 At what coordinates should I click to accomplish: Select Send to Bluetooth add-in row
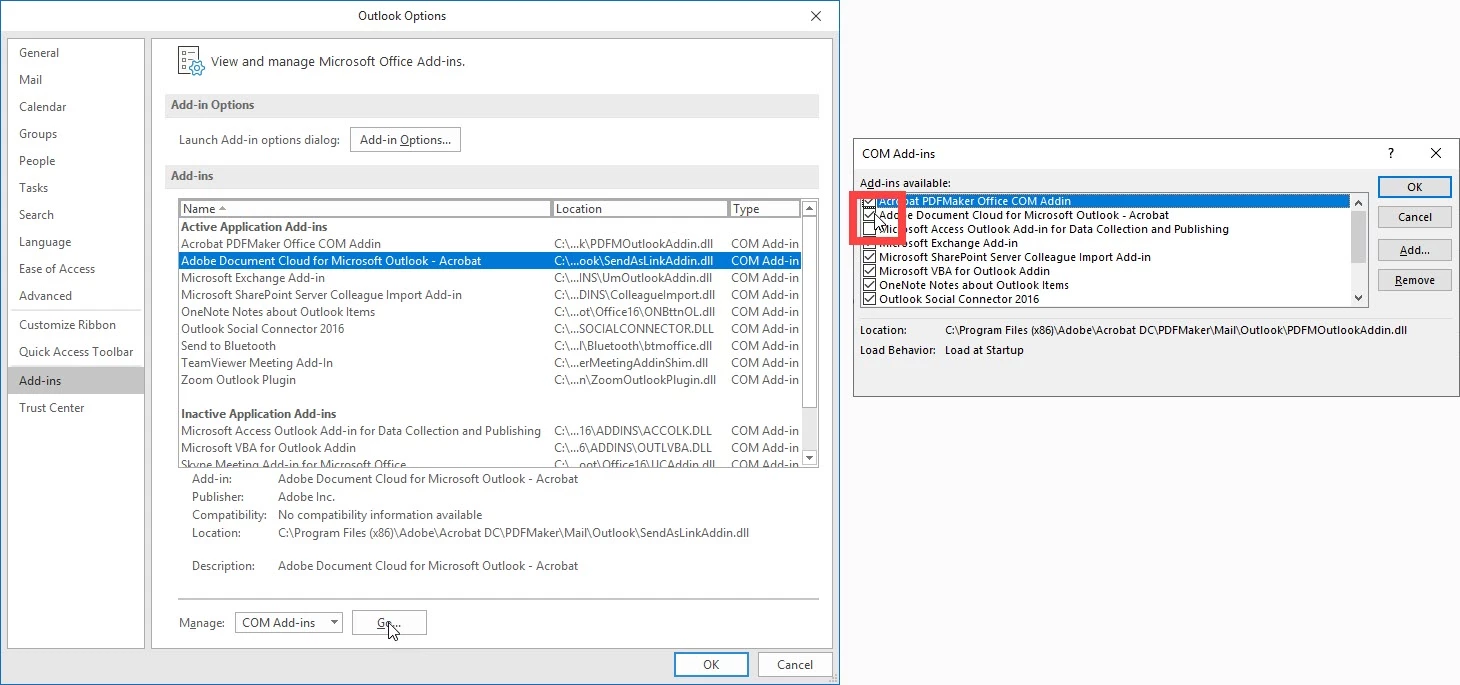pyautogui.click(x=490, y=346)
